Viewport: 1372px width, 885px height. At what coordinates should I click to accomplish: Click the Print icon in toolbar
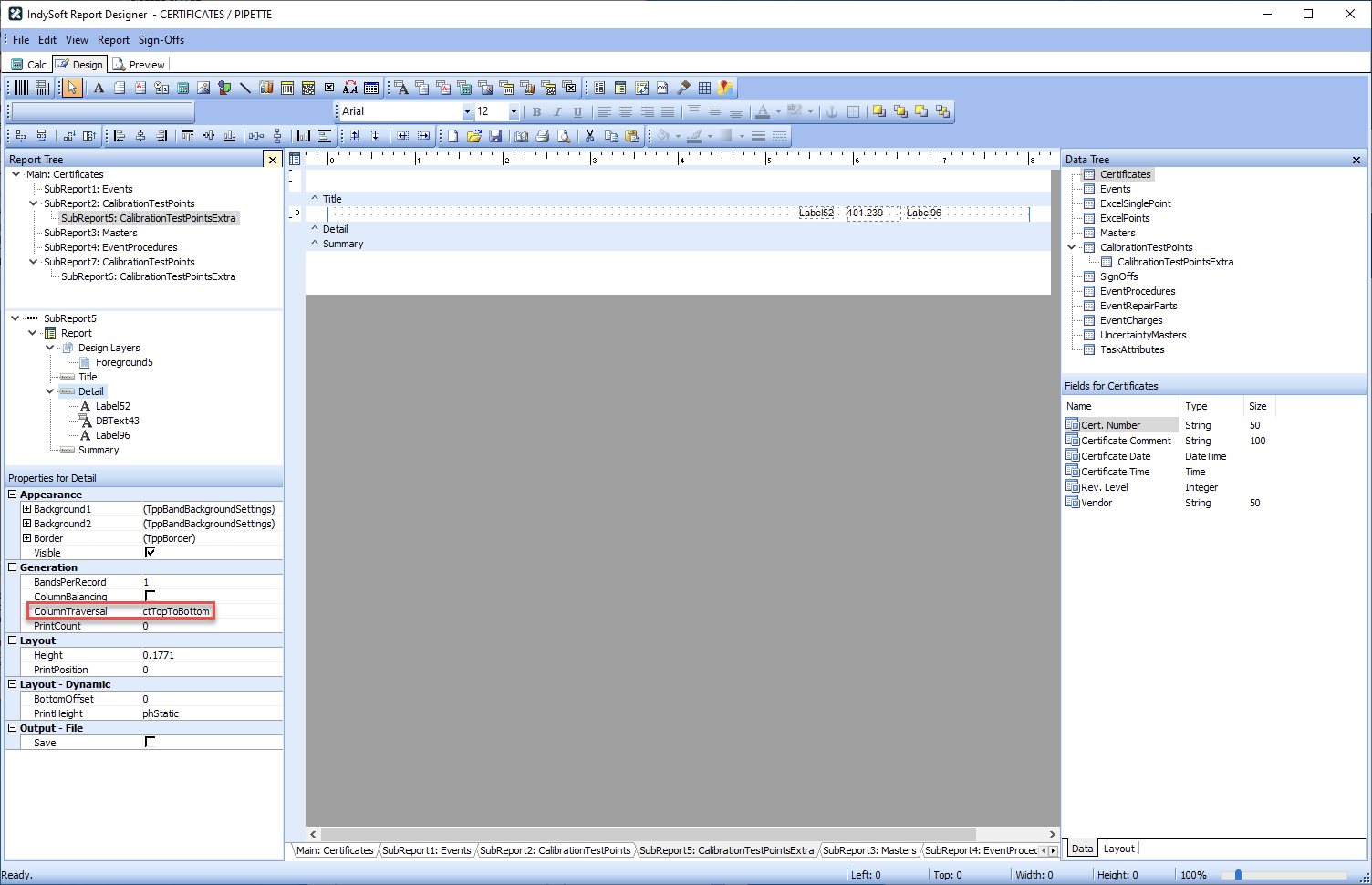pyautogui.click(x=543, y=136)
